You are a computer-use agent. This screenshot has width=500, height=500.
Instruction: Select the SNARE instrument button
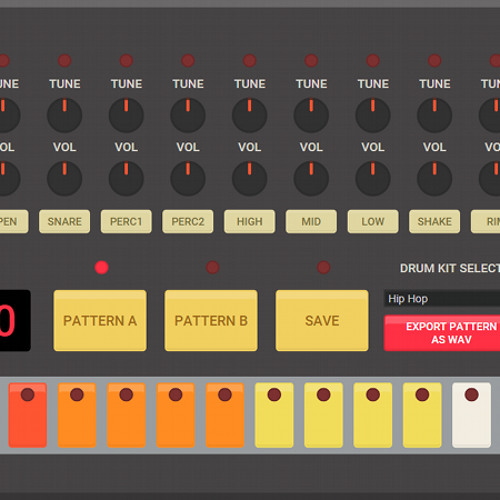point(64,221)
